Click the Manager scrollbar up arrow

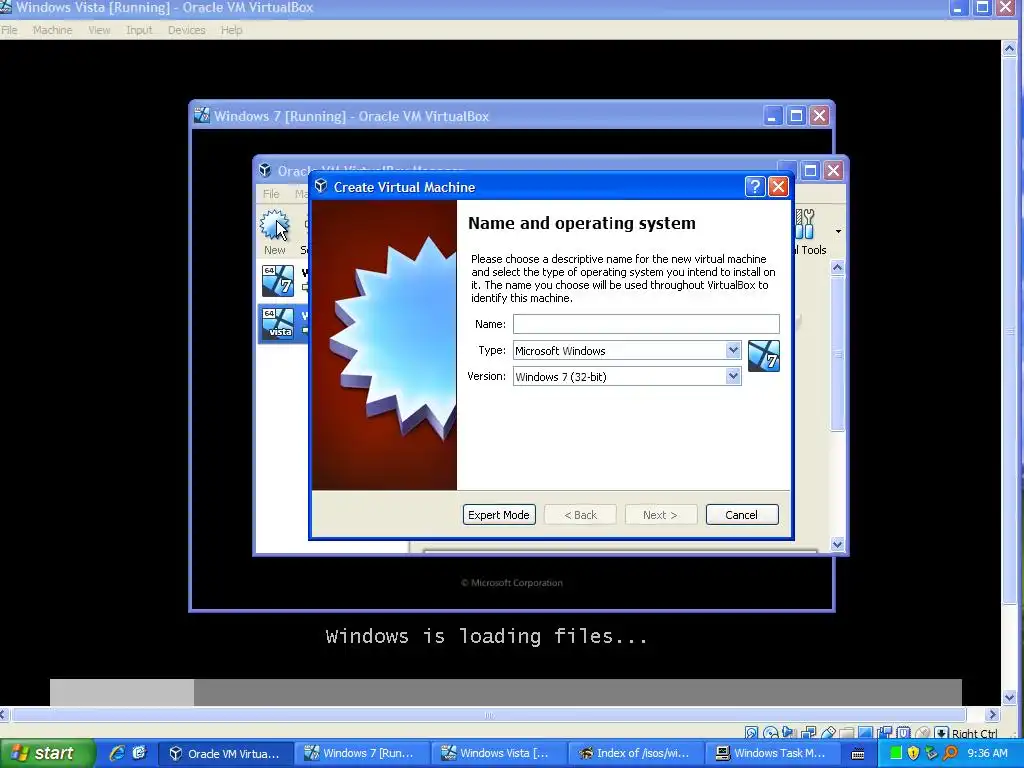pyautogui.click(x=837, y=268)
